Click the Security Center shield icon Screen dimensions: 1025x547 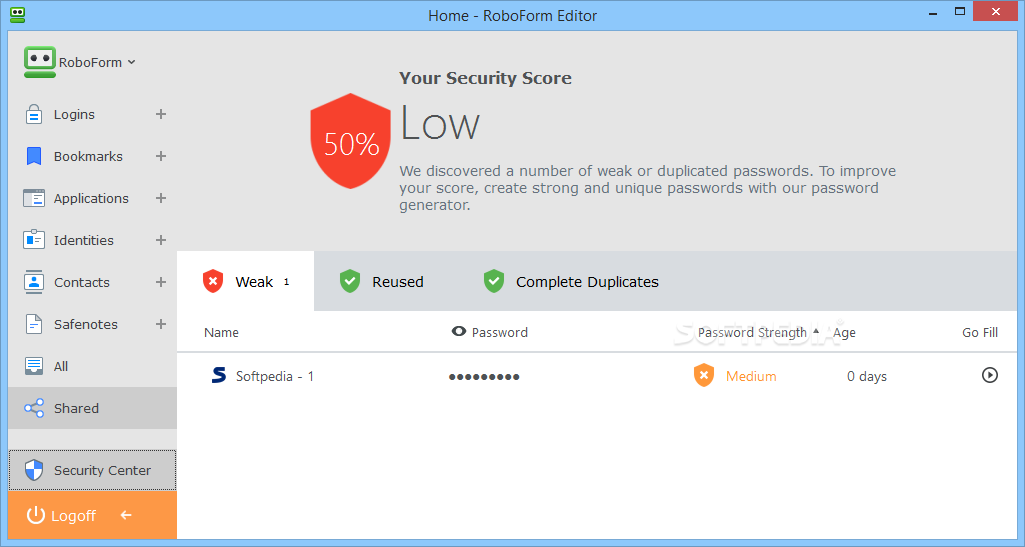pyautogui.click(x=33, y=470)
